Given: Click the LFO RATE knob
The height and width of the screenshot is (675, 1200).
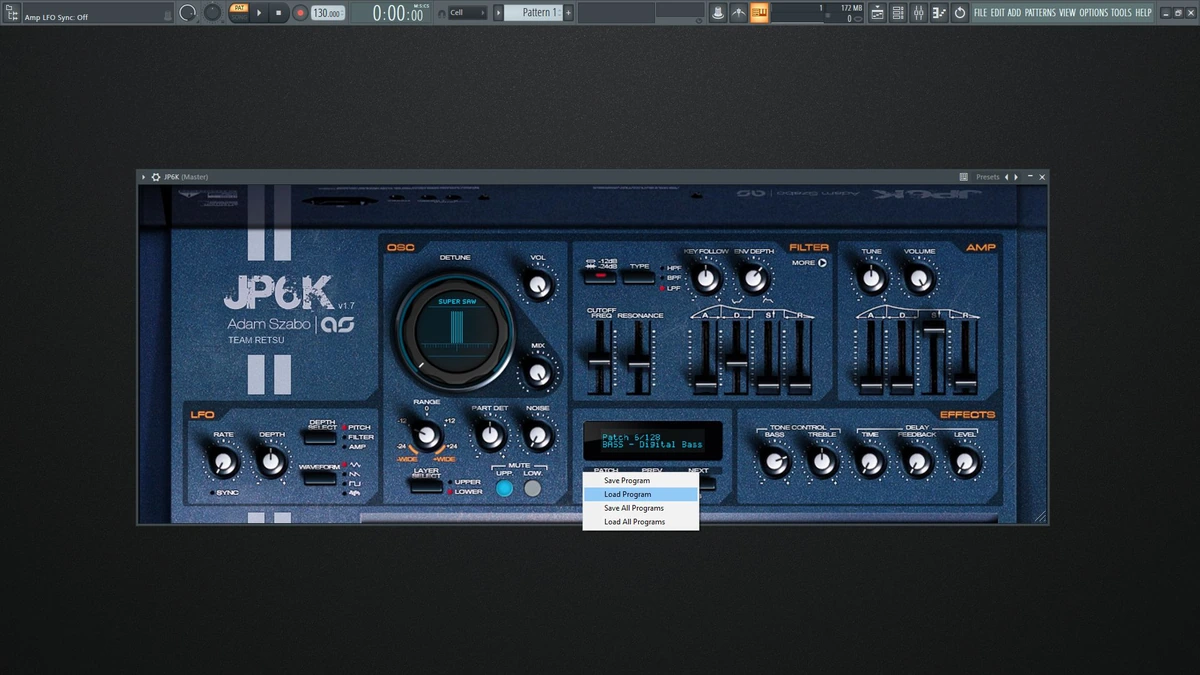Looking at the screenshot, I should pos(223,462).
